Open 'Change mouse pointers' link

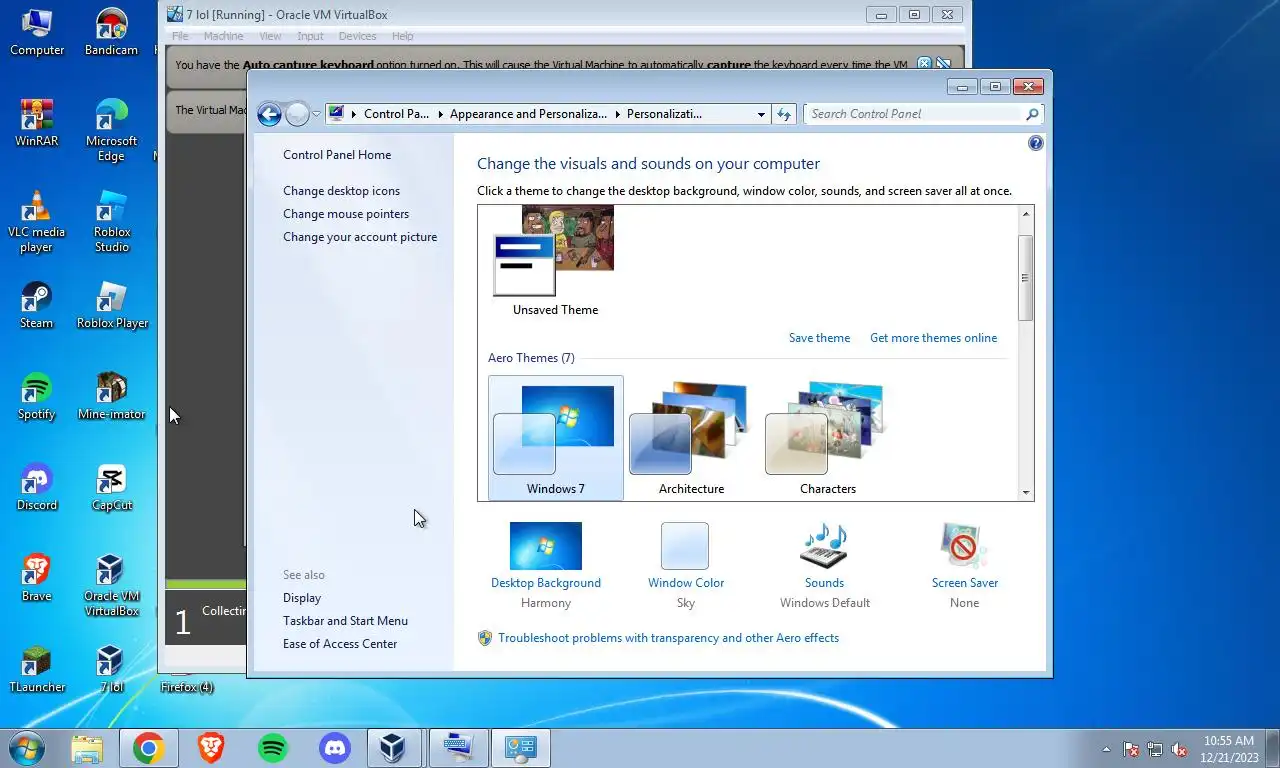pyautogui.click(x=346, y=214)
